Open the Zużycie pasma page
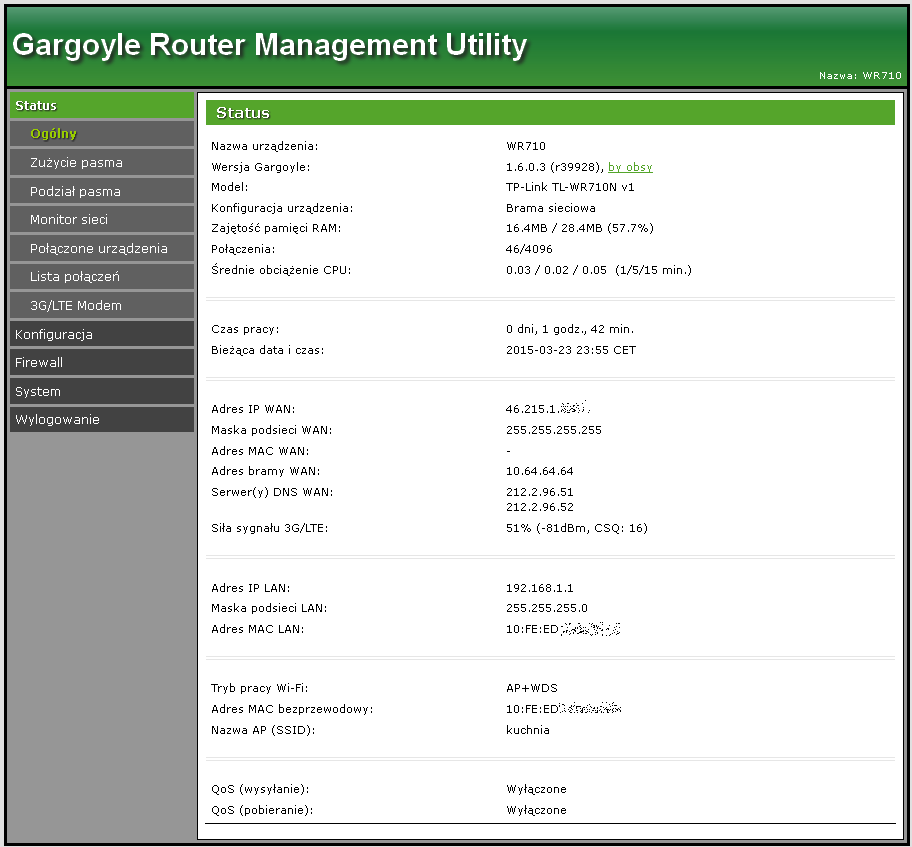The image size is (912, 847). point(76,162)
